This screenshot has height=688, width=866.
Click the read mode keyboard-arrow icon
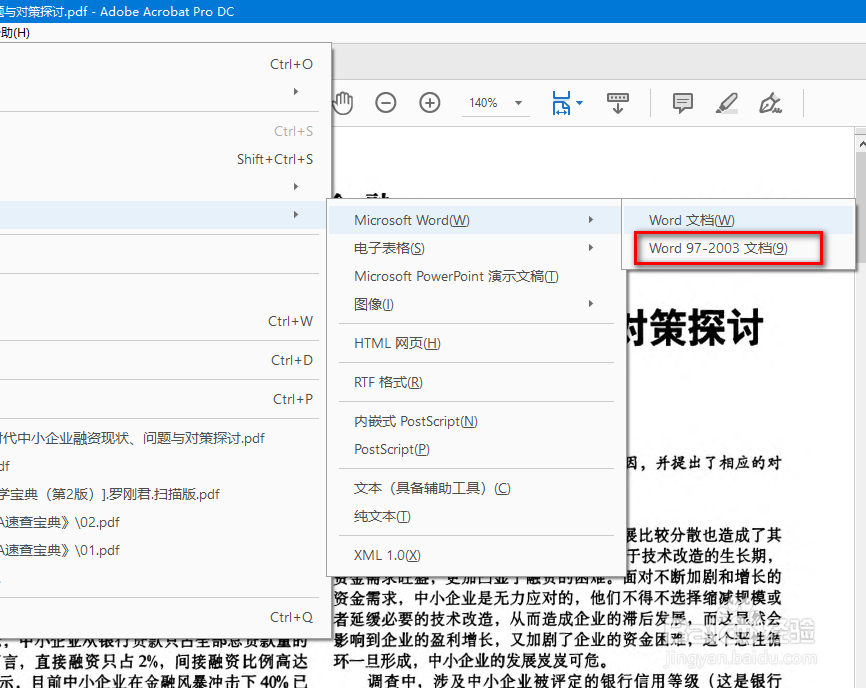coord(617,103)
